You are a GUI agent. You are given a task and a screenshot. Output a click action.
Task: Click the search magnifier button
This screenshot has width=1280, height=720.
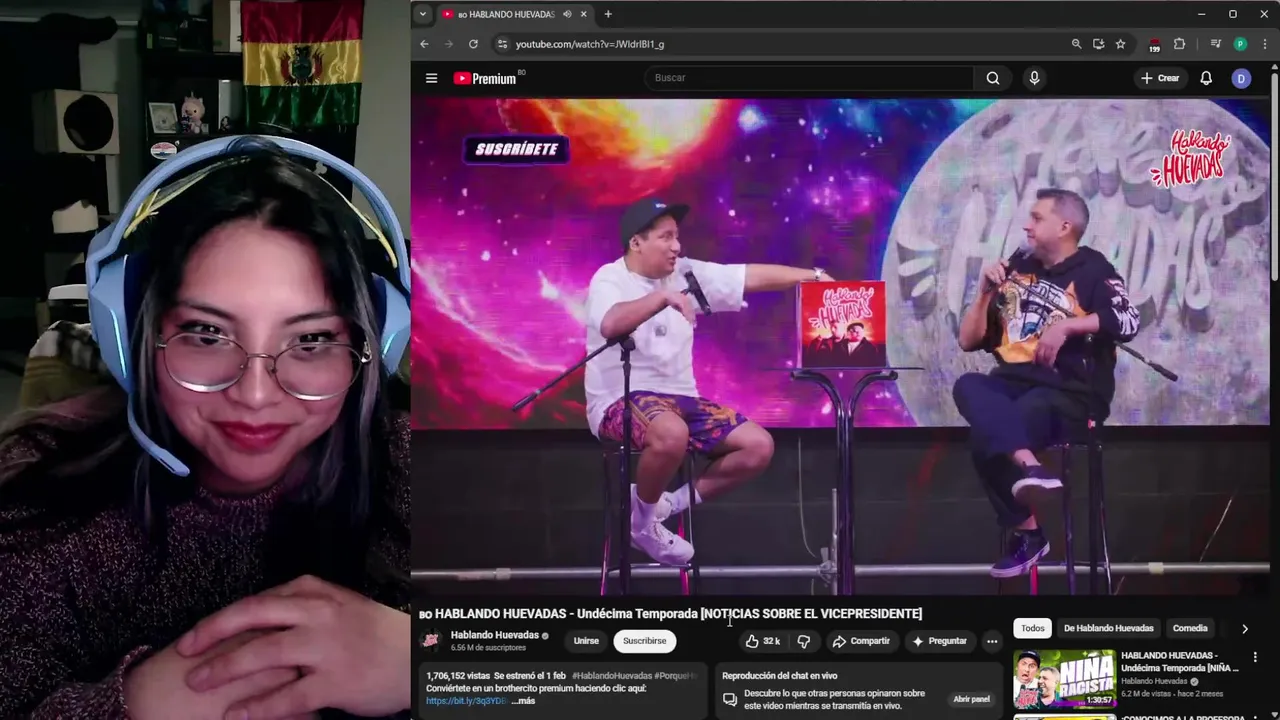point(992,78)
